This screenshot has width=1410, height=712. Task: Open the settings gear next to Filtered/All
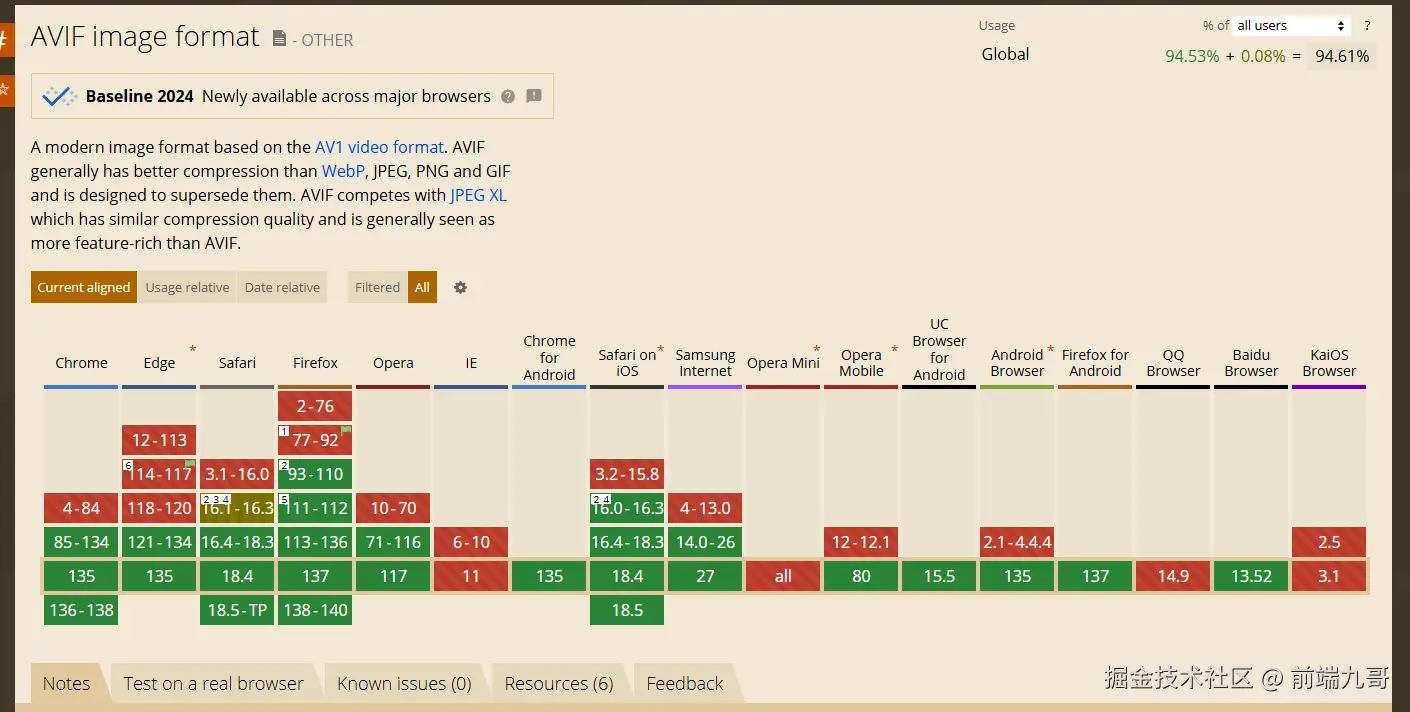click(x=460, y=287)
